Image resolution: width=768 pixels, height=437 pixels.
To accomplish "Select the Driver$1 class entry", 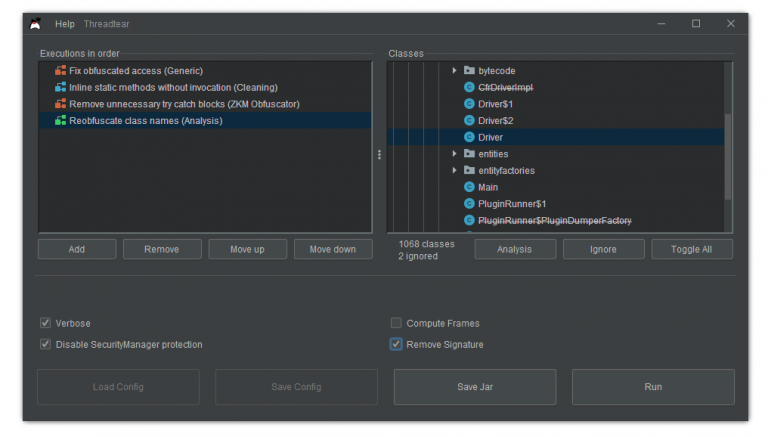I will pyautogui.click(x=495, y=104).
